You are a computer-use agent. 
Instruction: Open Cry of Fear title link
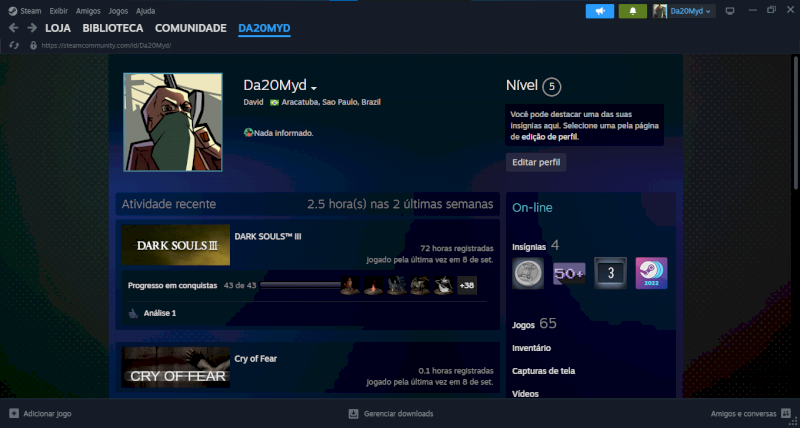(256, 359)
